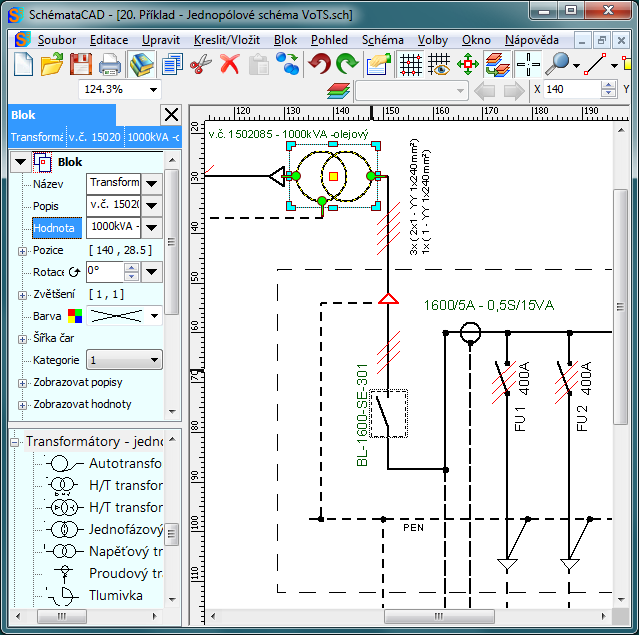Click the Rotace angle input field
The height and width of the screenshot is (635, 639).
[x=104, y=271]
